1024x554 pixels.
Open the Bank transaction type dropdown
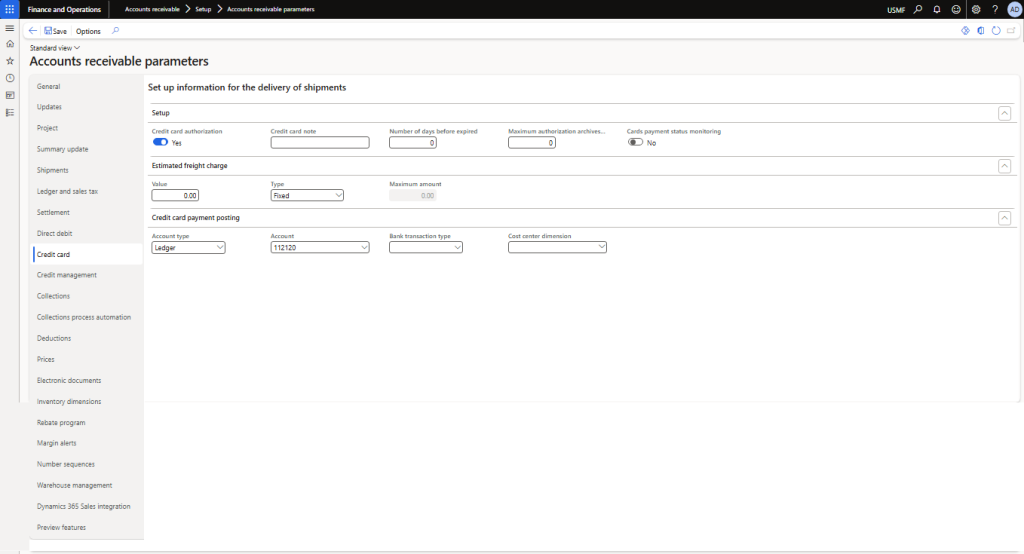pyautogui.click(x=425, y=248)
